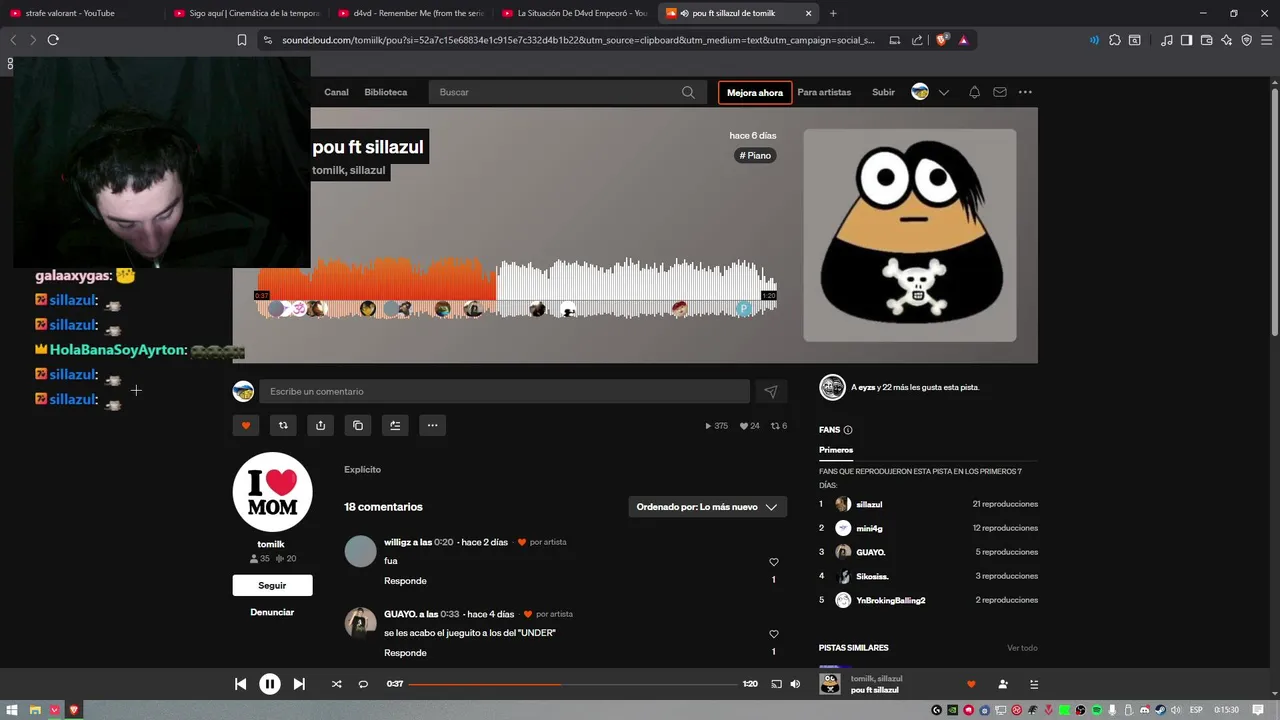Open the header more options dots
This screenshot has width=1280, height=720.
pos(1025,92)
